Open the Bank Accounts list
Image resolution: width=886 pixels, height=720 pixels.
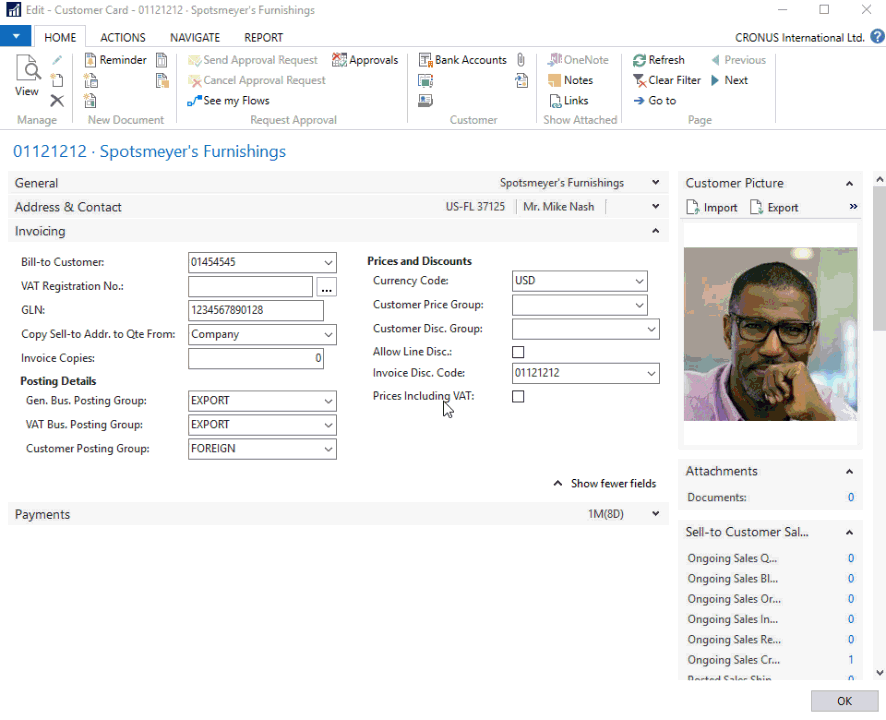click(463, 59)
